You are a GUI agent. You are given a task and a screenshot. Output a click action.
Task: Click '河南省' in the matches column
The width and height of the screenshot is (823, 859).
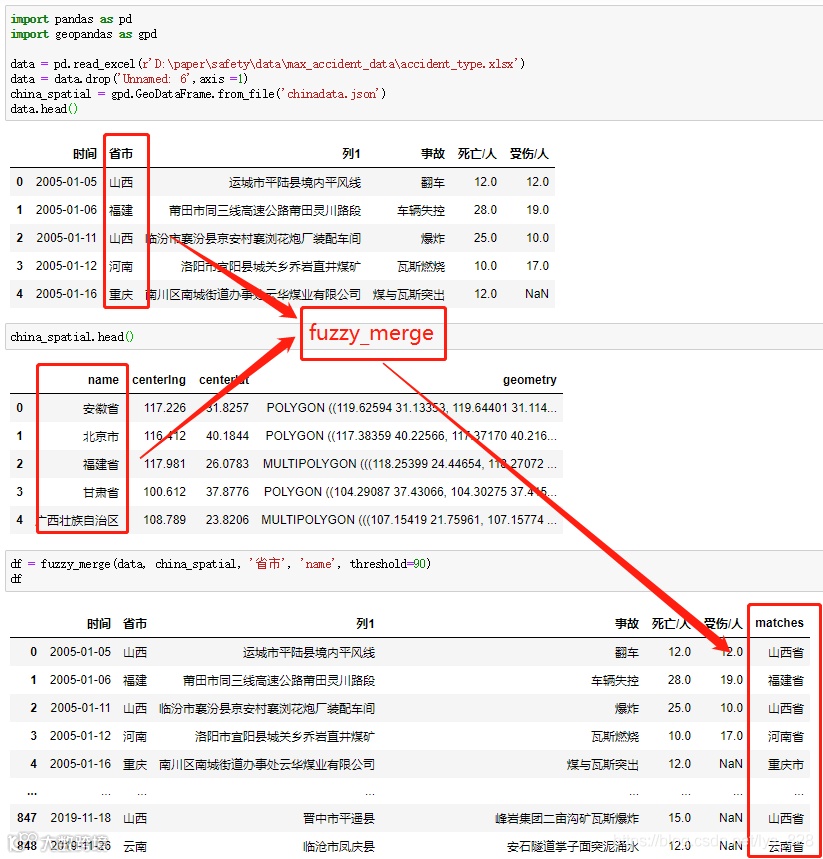pyautogui.click(x=786, y=736)
